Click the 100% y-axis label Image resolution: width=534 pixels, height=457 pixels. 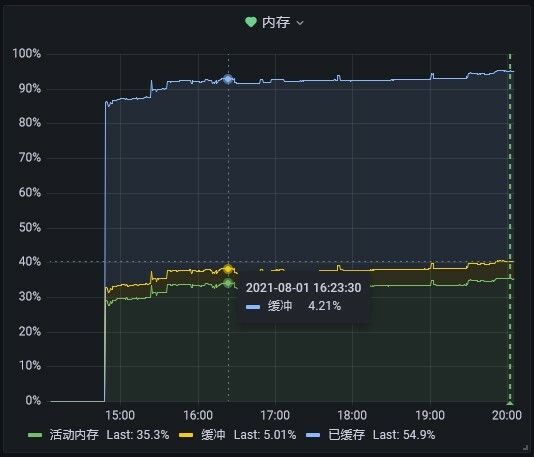point(27,54)
